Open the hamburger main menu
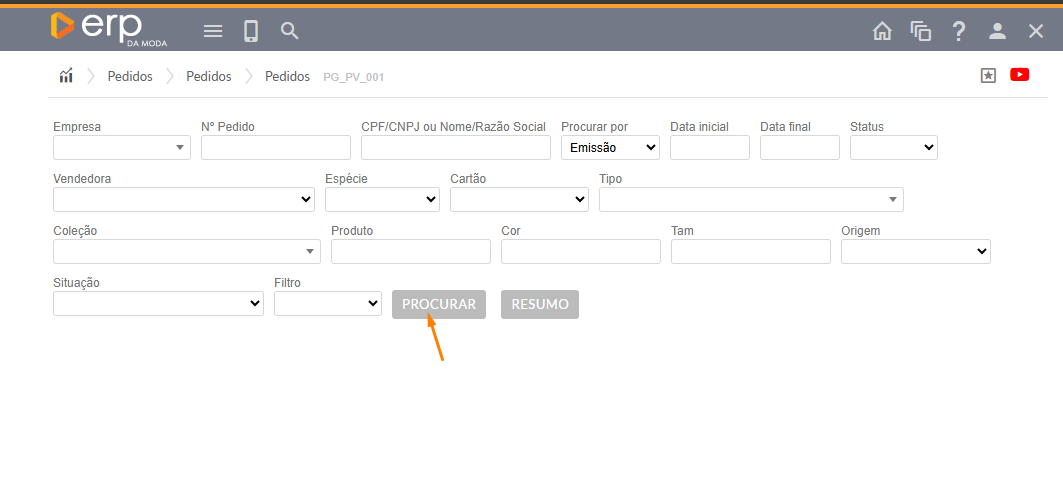The width and height of the screenshot is (1063, 485). tap(213, 31)
